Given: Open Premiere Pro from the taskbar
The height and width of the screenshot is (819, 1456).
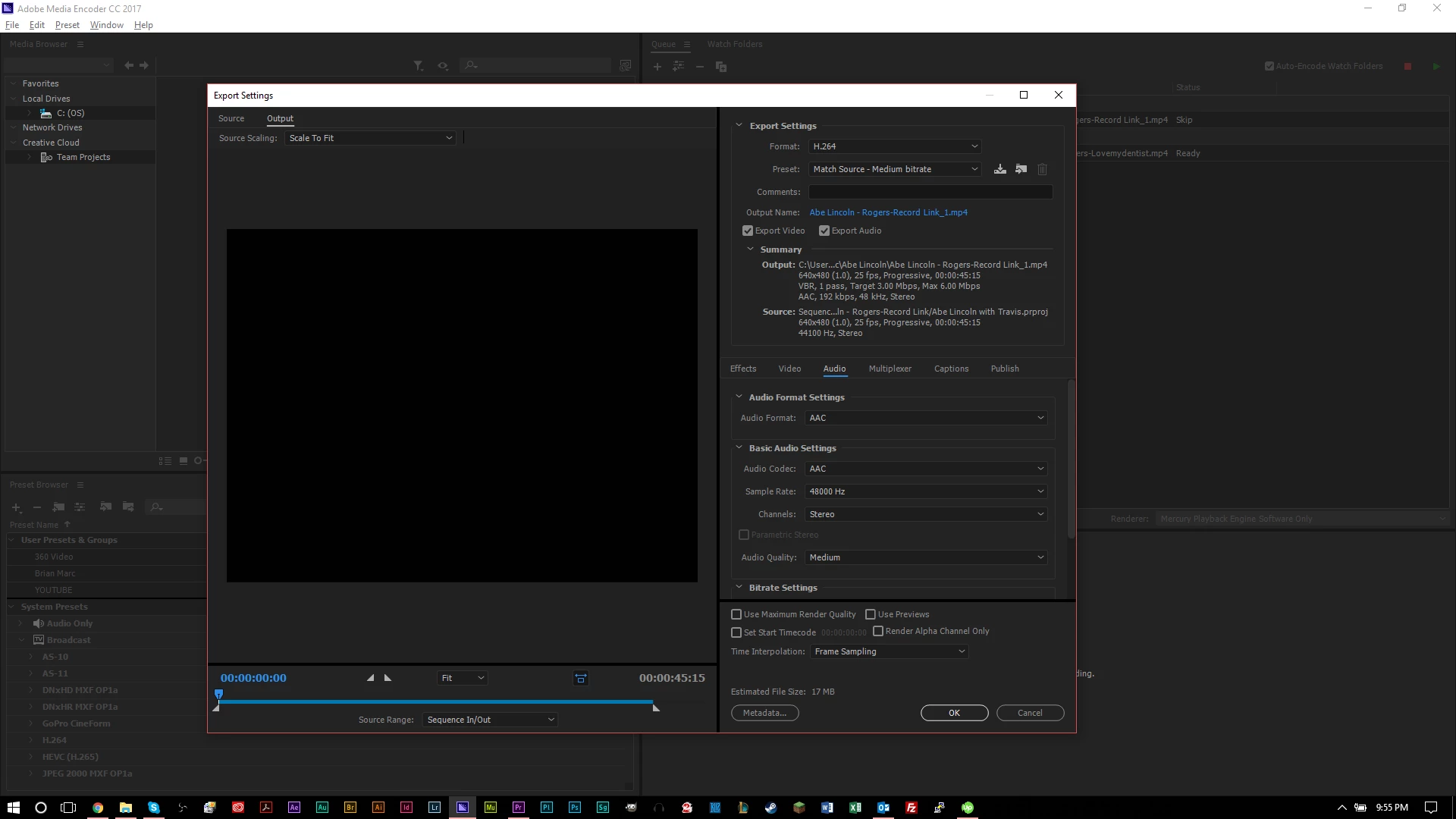Looking at the screenshot, I should (x=519, y=808).
